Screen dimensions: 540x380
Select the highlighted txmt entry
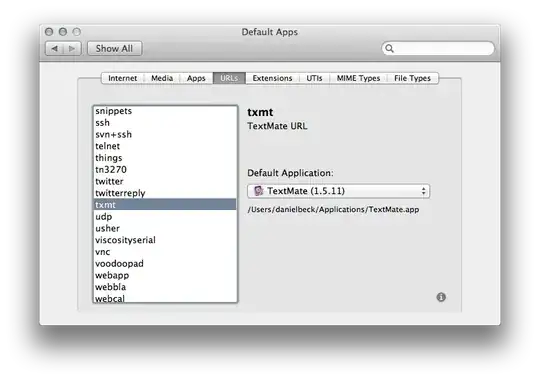pyautogui.click(x=165, y=204)
